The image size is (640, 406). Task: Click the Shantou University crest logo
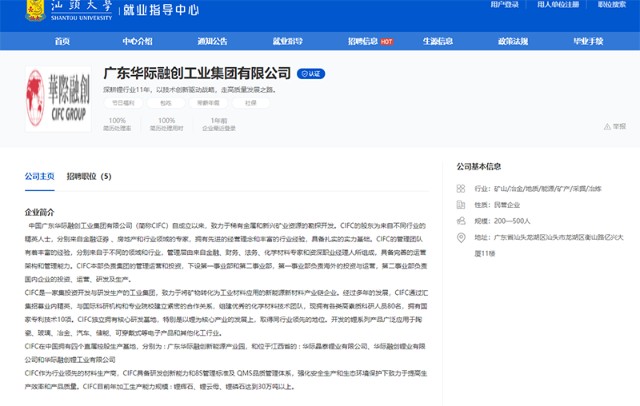pos(35,10)
